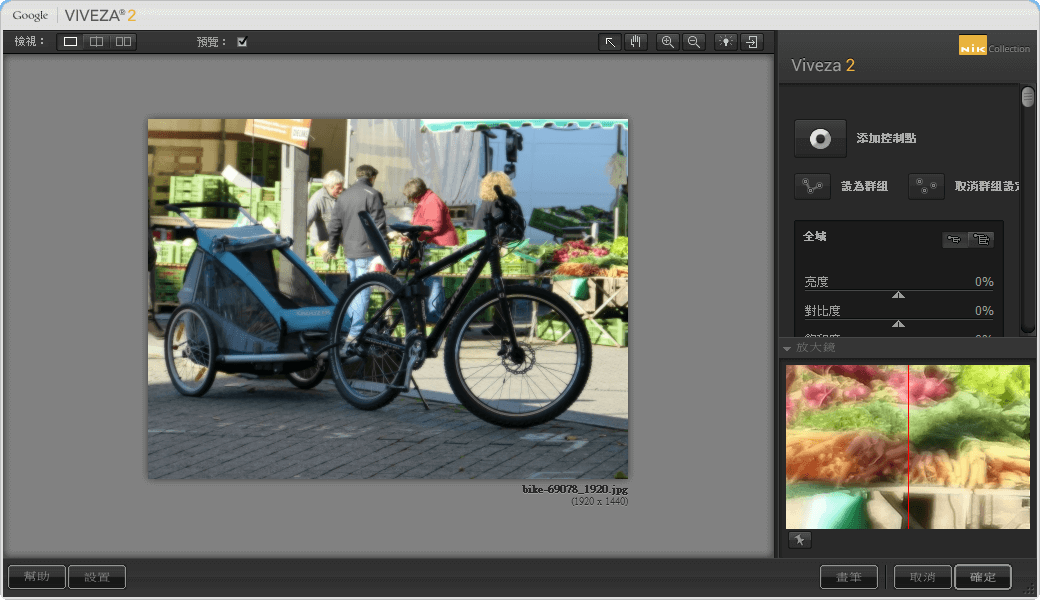The width and height of the screenshot is (1040, 600).
Task: Click the light bulb background color icon
Action: tap(725, 42)
